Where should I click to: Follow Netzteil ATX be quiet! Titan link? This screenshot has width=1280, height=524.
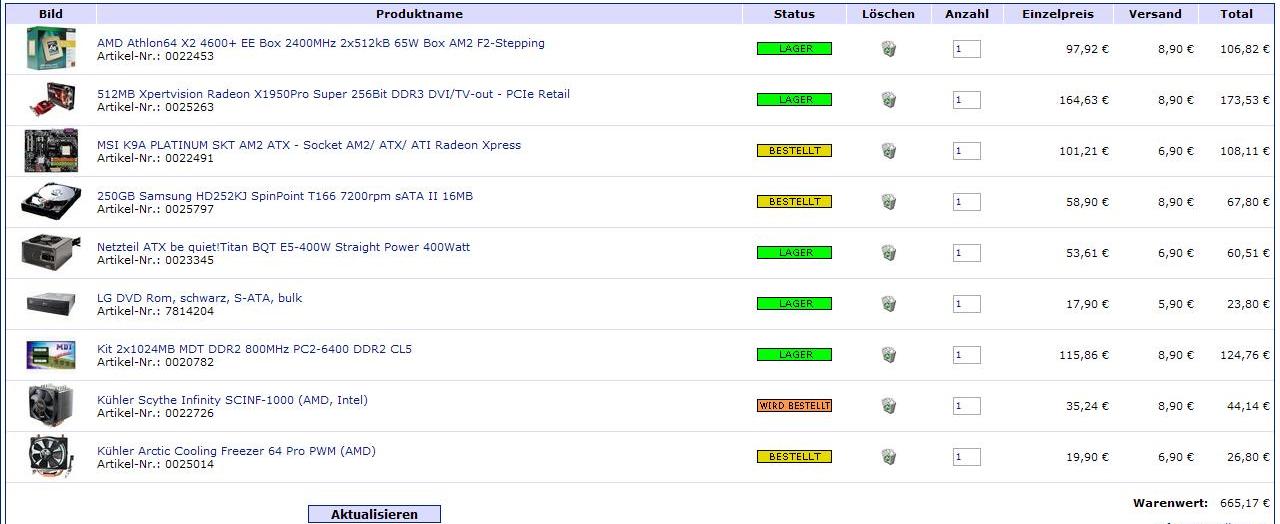tap(283, 247)
